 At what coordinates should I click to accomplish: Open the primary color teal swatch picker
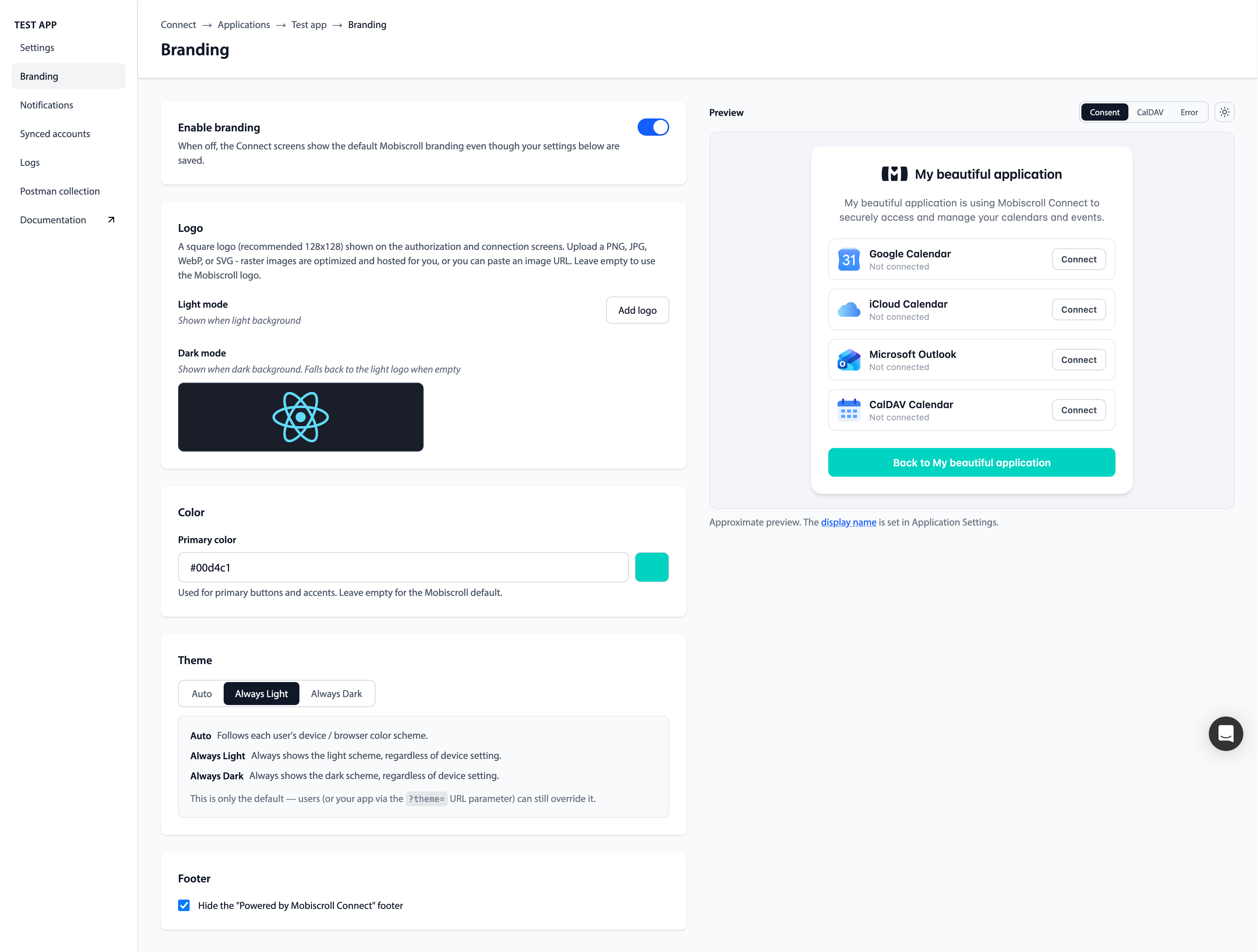(651, 567)
